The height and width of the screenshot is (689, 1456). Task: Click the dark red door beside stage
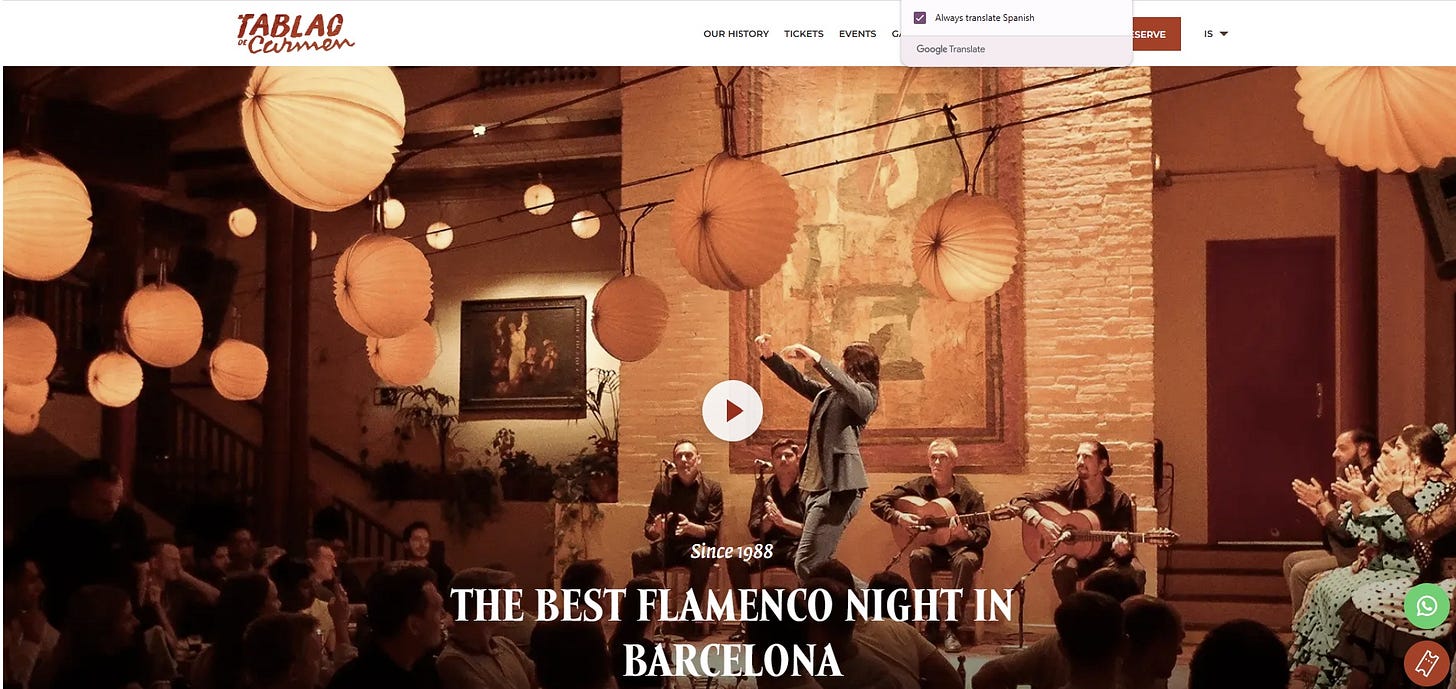1270,390
